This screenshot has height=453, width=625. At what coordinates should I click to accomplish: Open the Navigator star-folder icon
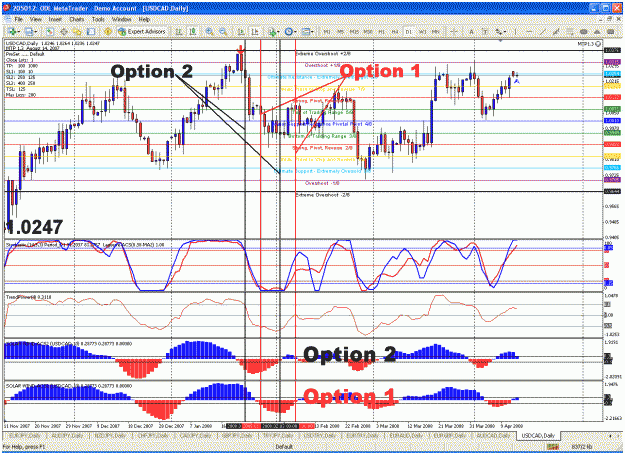click(x=77, y=32)
